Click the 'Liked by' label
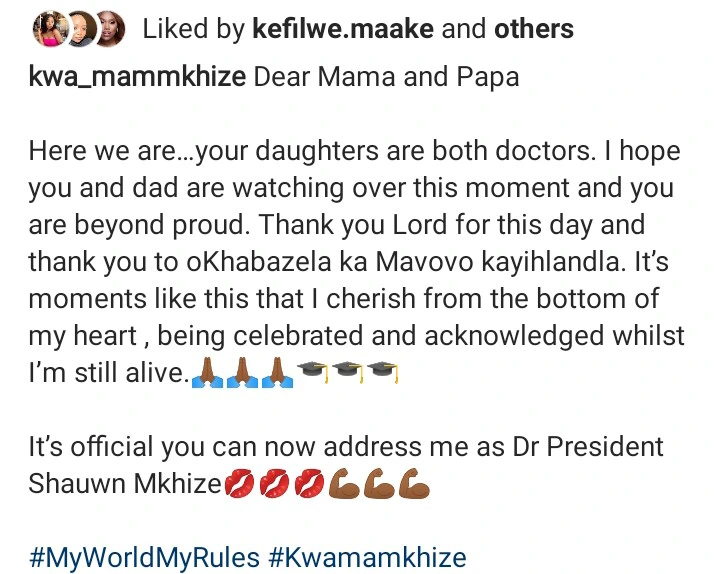The width and height of the screenshot is (720, 574). coord(193,29)
